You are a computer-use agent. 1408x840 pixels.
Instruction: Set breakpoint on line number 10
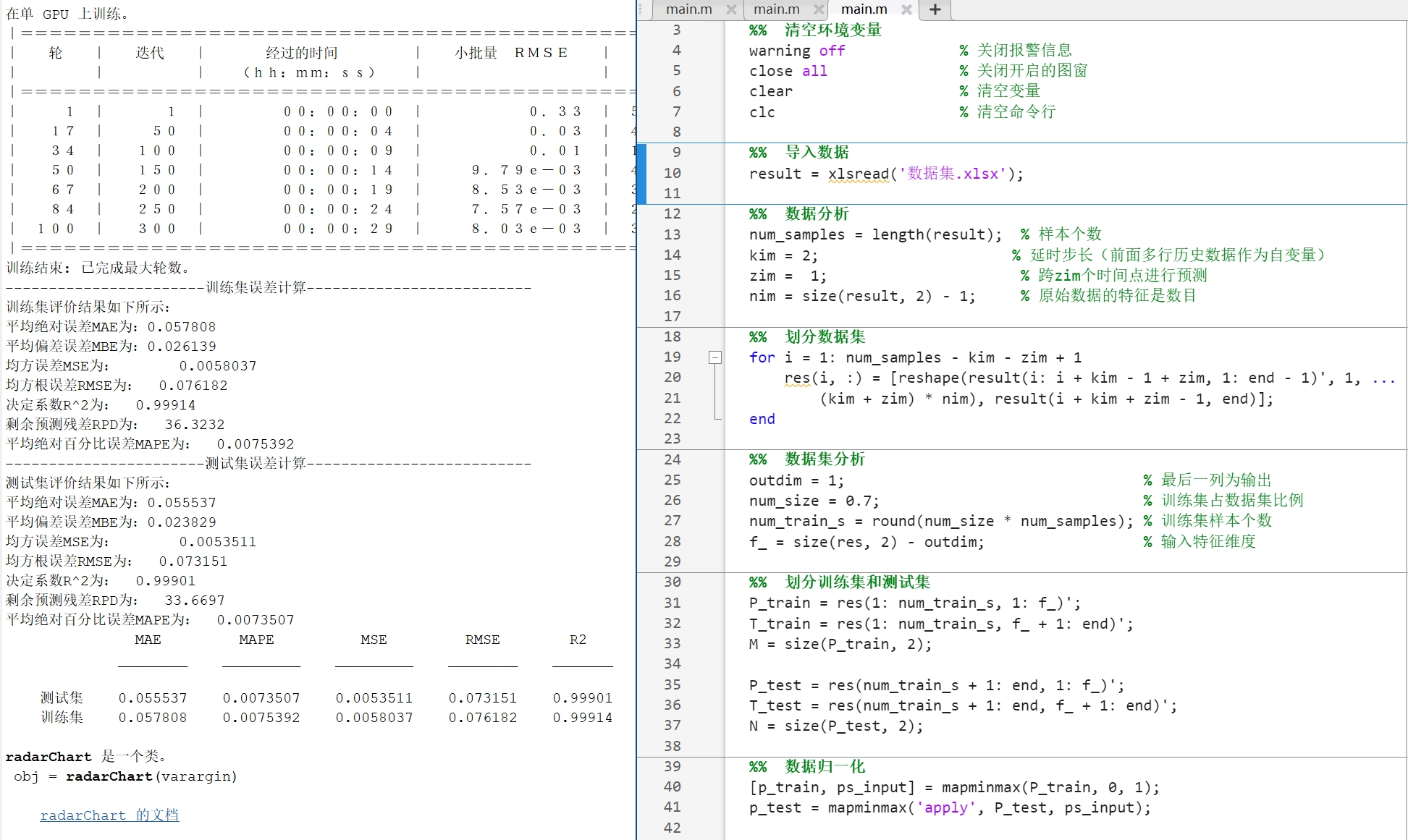(672, 173)
